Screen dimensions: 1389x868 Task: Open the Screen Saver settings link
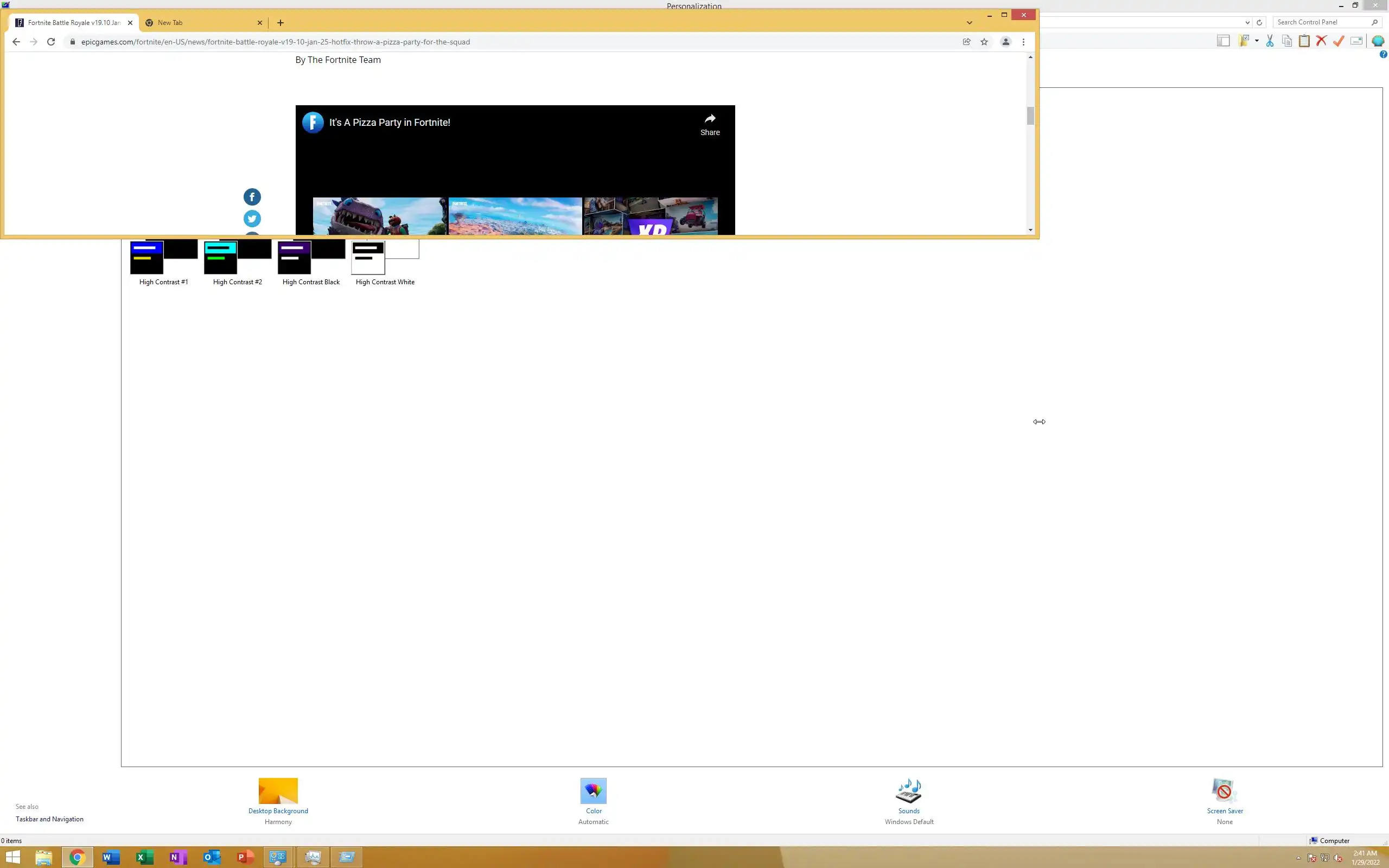(x=1224, y=810)
